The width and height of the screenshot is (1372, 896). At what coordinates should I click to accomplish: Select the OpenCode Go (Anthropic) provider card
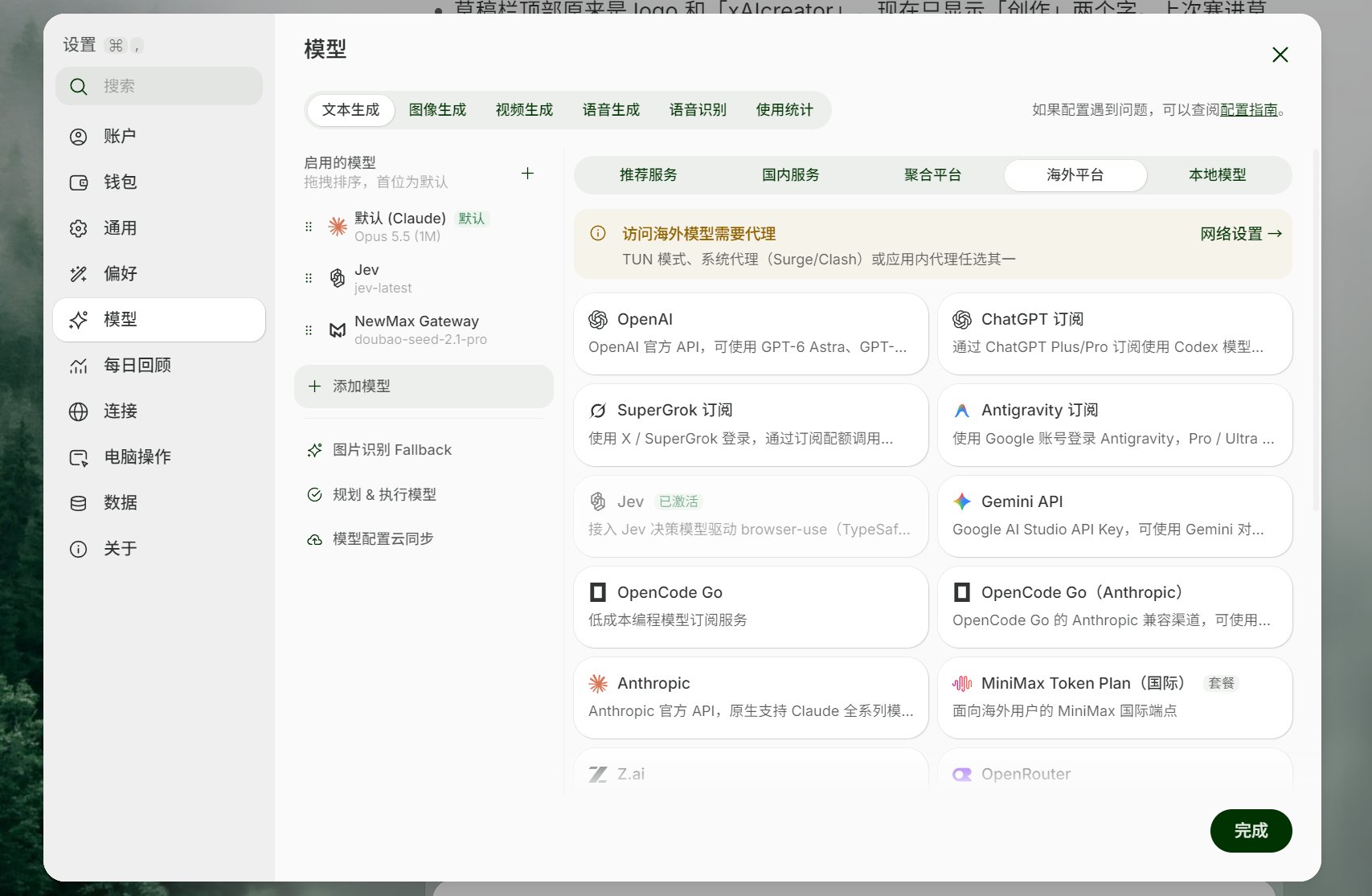point(1115,607)
